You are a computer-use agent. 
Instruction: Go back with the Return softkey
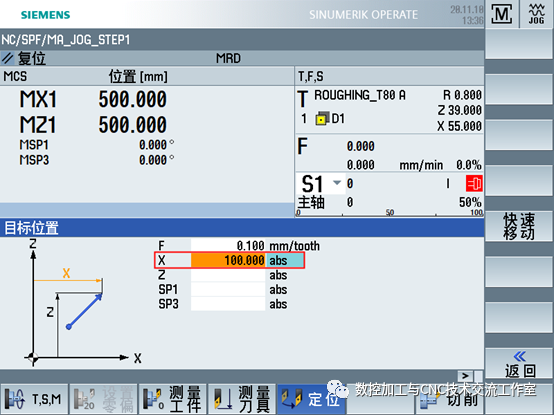[x=519, y=364]
